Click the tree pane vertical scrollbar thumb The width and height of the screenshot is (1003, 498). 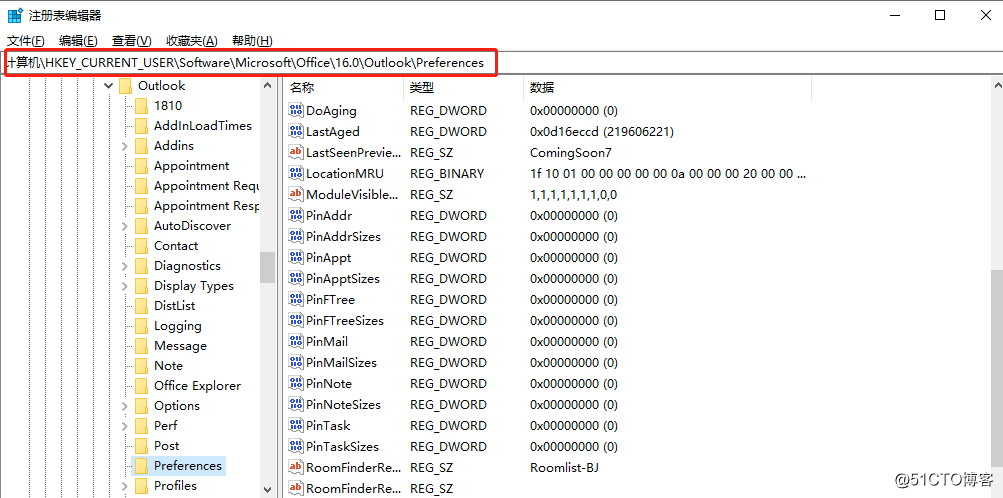click(267, 267)
